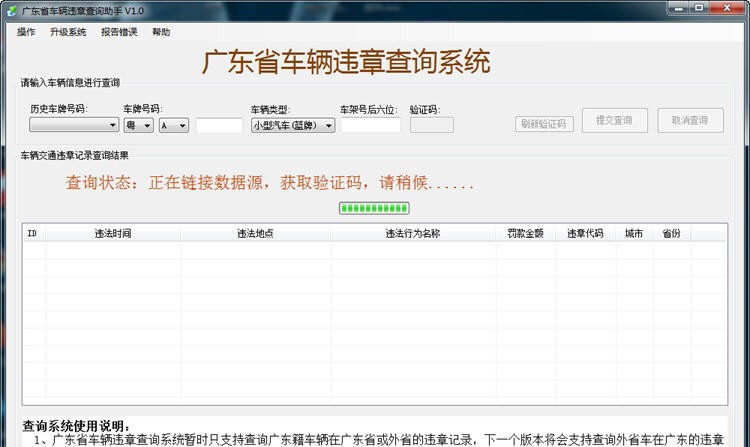
Task: Open the 帮助 menu
Action: (x=161, y=32)
